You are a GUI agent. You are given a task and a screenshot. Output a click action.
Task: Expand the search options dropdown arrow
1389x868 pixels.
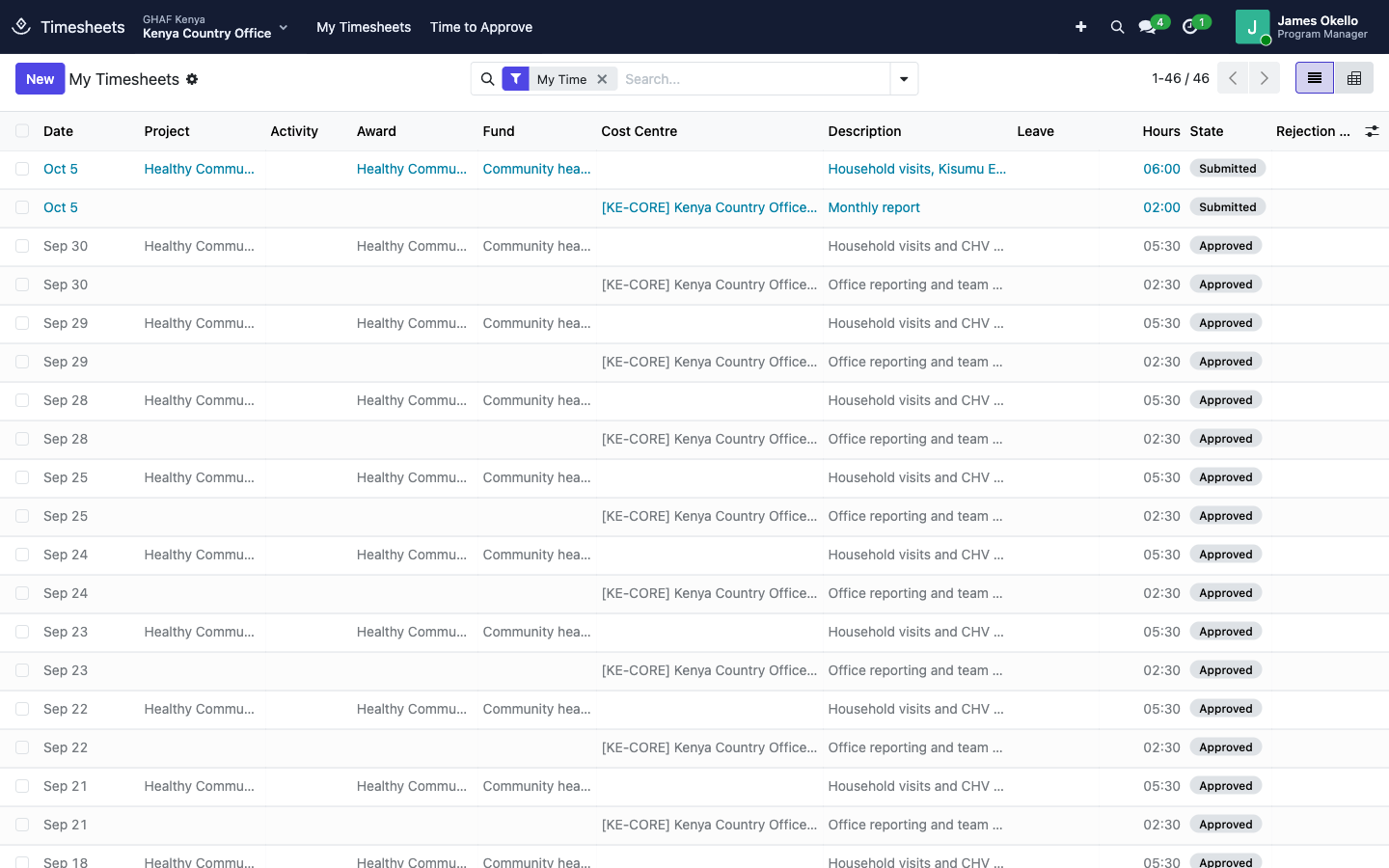[x=904, y=79]
